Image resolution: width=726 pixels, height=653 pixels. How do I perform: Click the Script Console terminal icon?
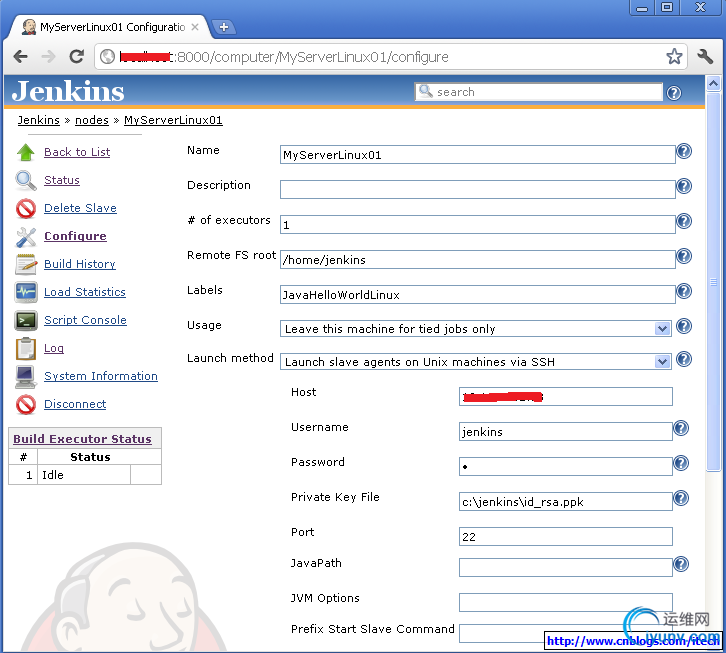click(26, 320)
